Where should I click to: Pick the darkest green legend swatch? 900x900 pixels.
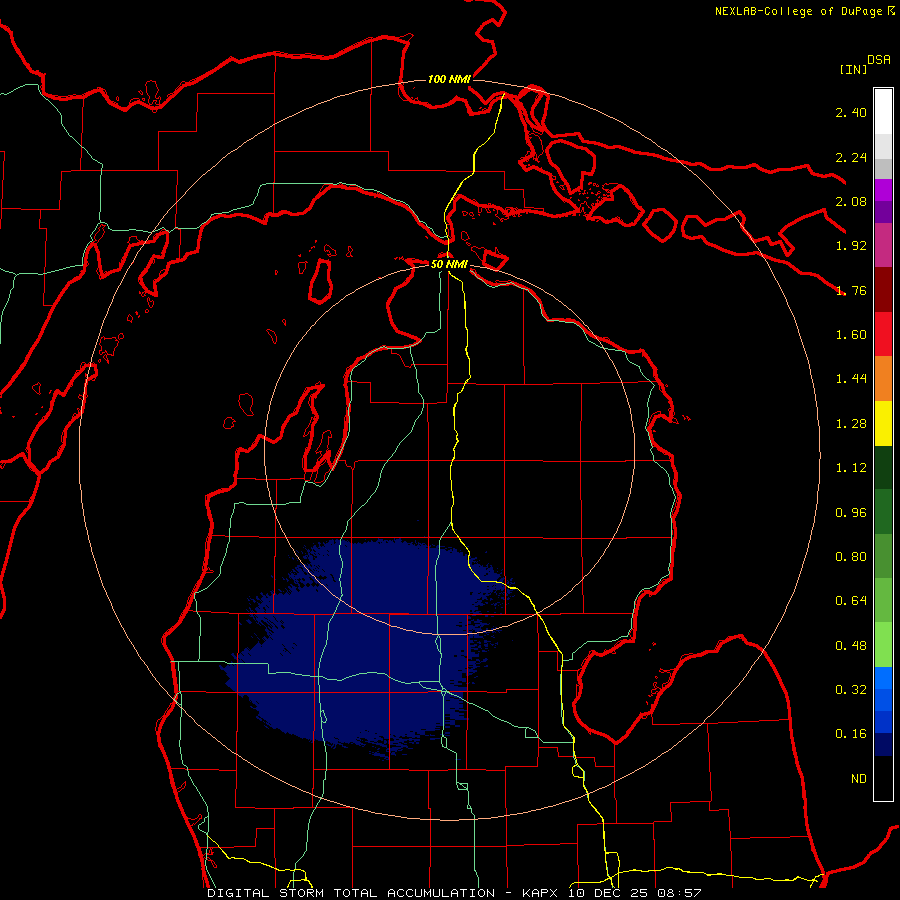point(883,468)
